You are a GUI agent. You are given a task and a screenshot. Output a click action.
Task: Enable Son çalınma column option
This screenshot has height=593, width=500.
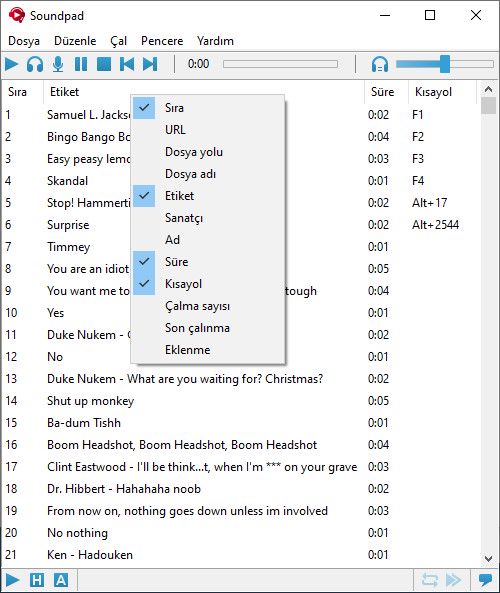point(208,328)
